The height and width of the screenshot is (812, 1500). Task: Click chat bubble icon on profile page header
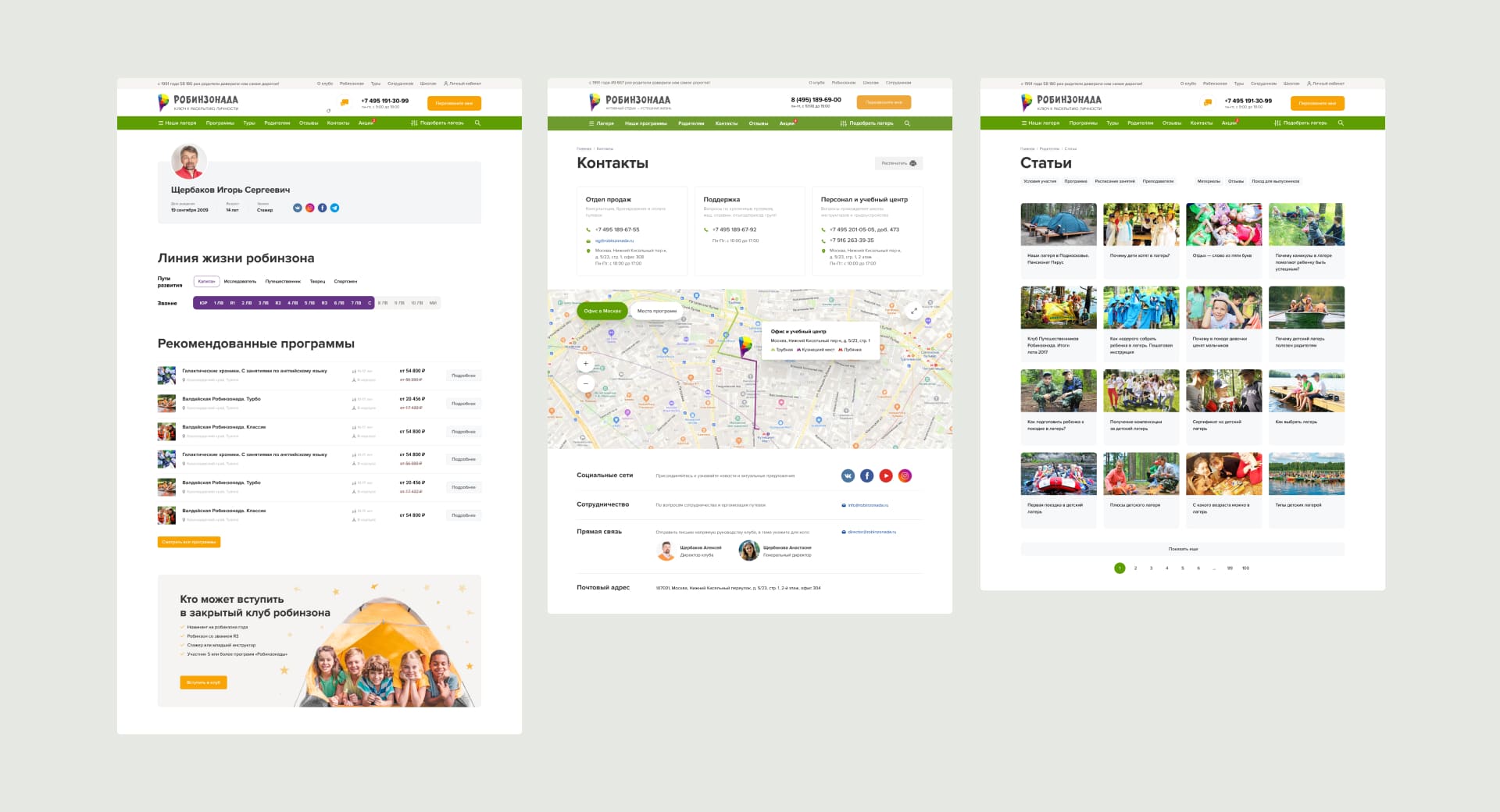(345, 102)
